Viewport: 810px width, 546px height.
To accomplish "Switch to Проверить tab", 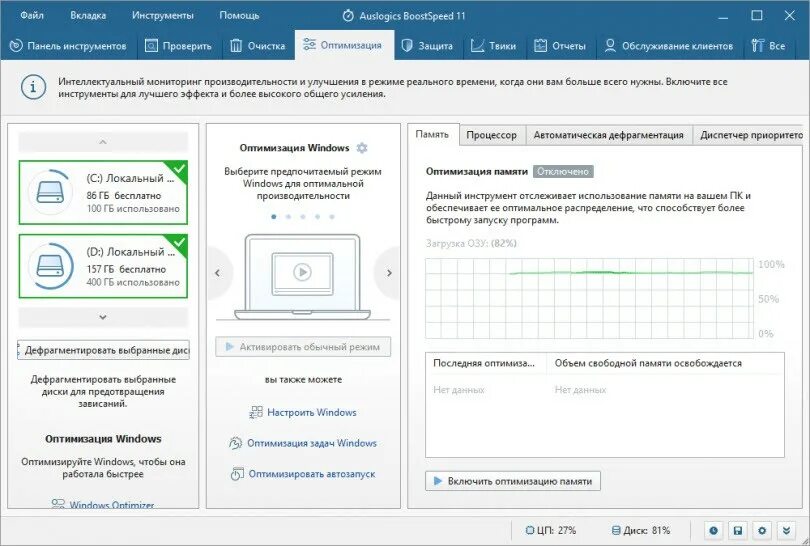I will point(179,46).
